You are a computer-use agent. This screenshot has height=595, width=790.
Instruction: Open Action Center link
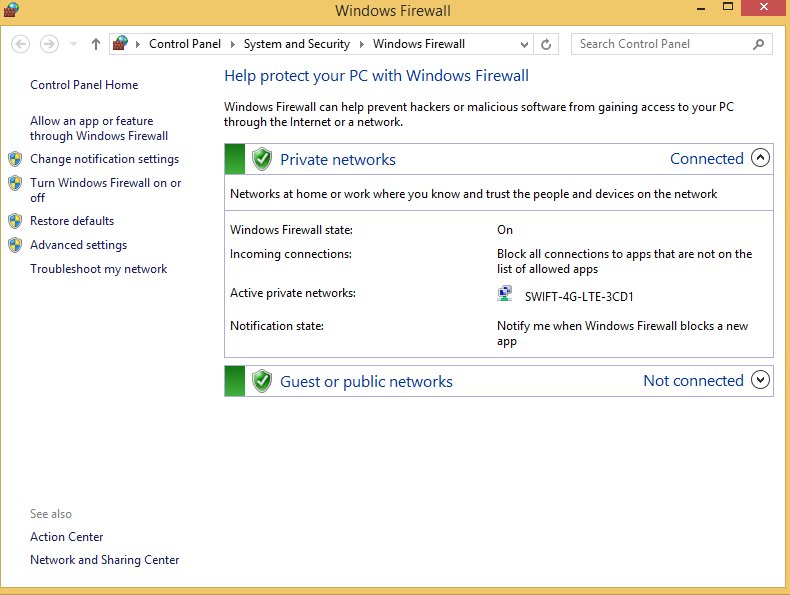pos(67,537)
